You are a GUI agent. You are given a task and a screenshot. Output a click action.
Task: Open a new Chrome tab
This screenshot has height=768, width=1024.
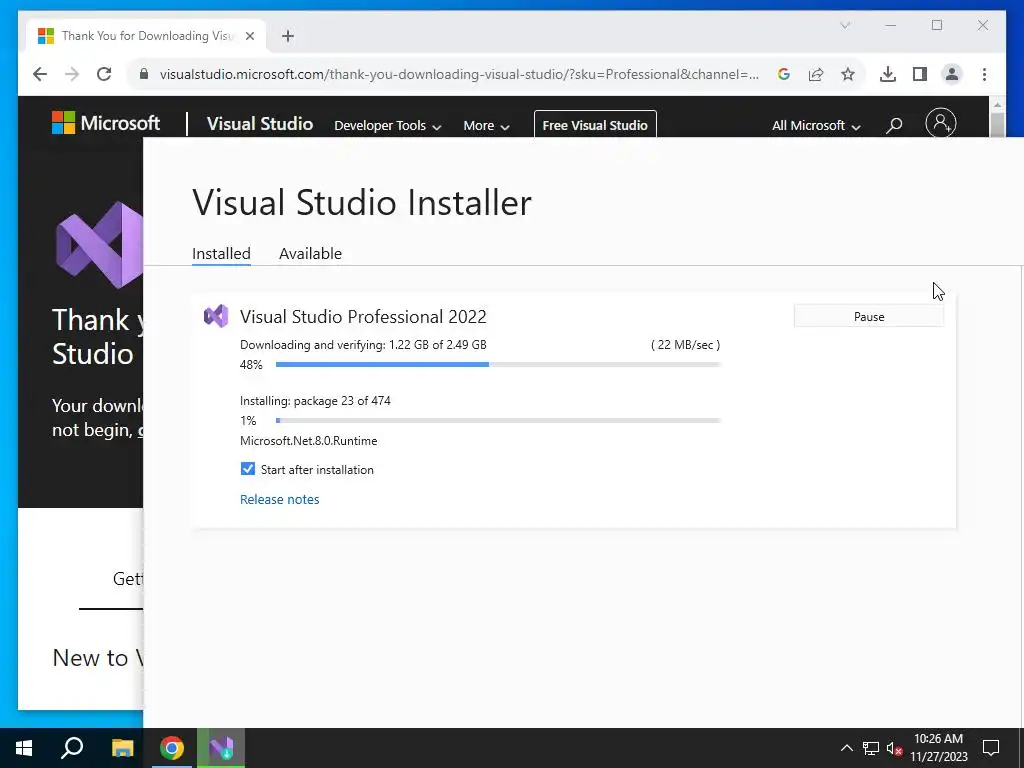tap(287, 36)
